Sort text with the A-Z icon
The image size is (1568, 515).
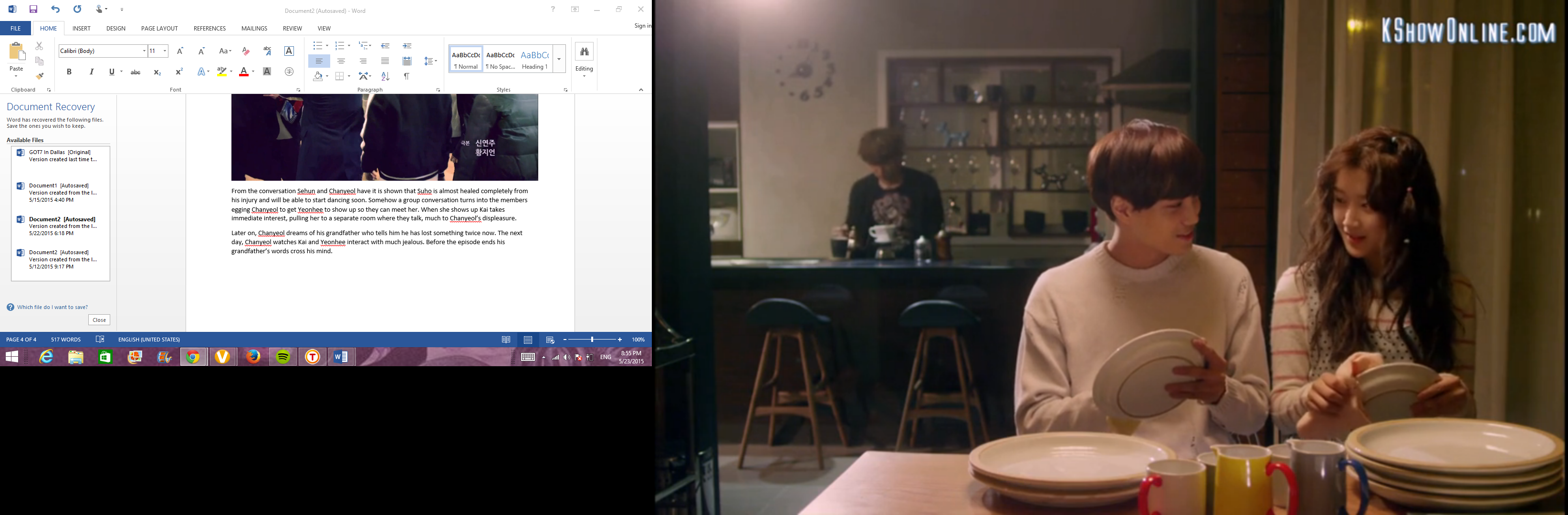pos(385,76)
